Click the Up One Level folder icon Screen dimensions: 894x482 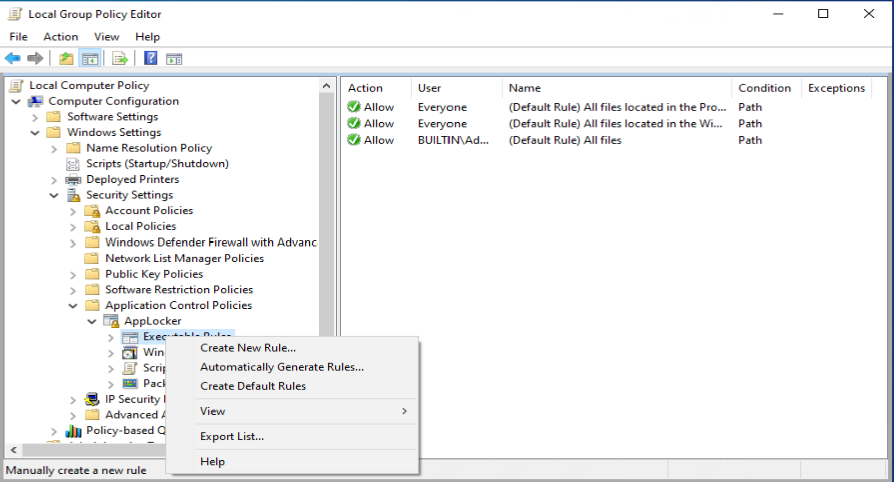tap(66, 58)
